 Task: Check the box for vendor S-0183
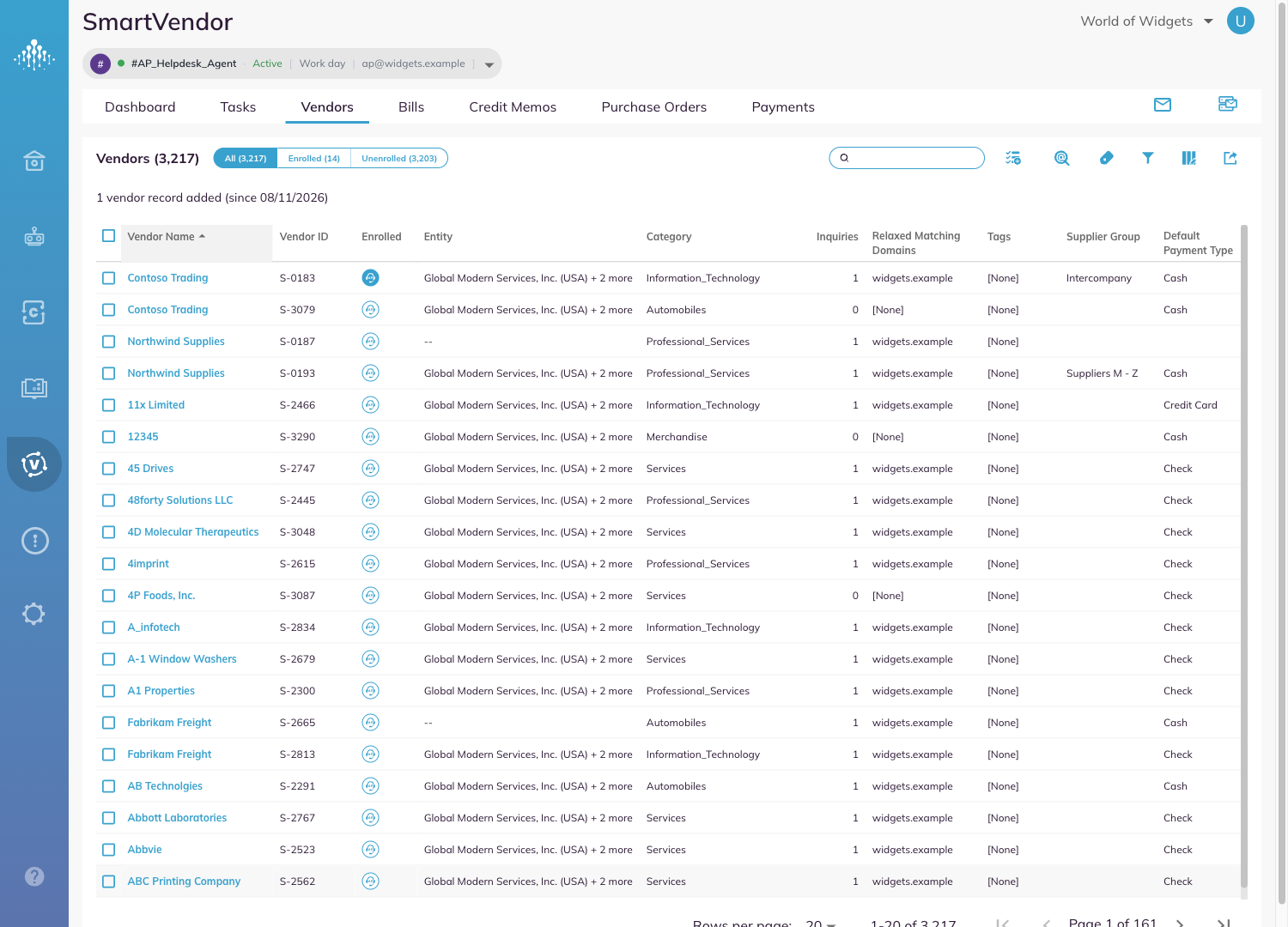pyautogui.click(x=108, y=278)
